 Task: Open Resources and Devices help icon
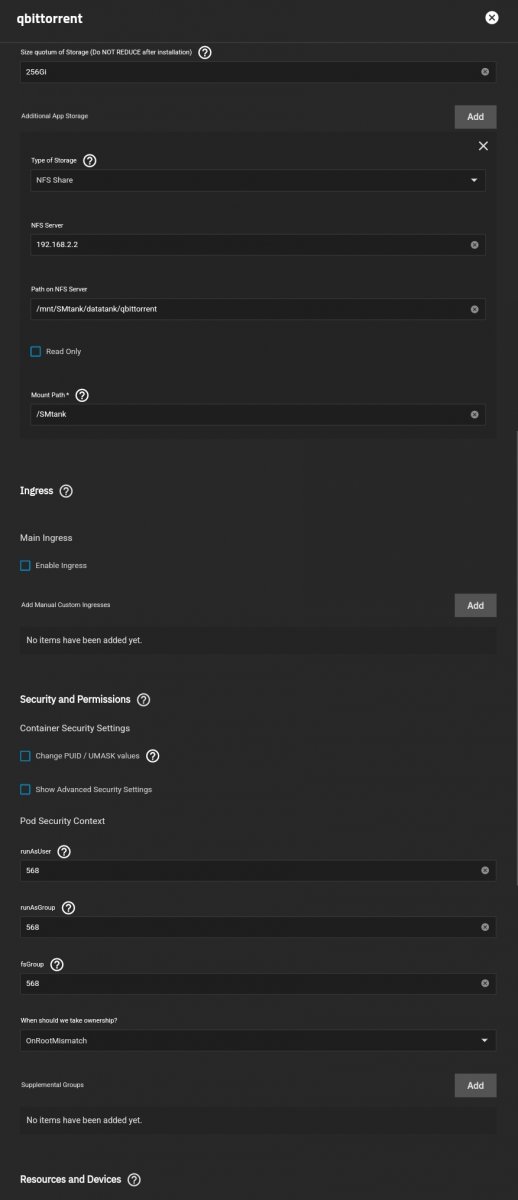[x=134, y=1180]
